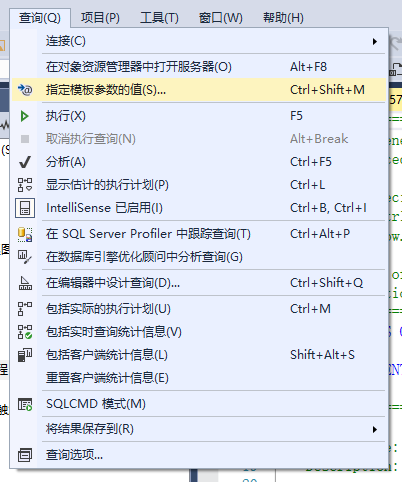Toggle 包括实时查询统计信息(V)
Image resolution: width=402 pixels, height=482 pixels.
199,332
